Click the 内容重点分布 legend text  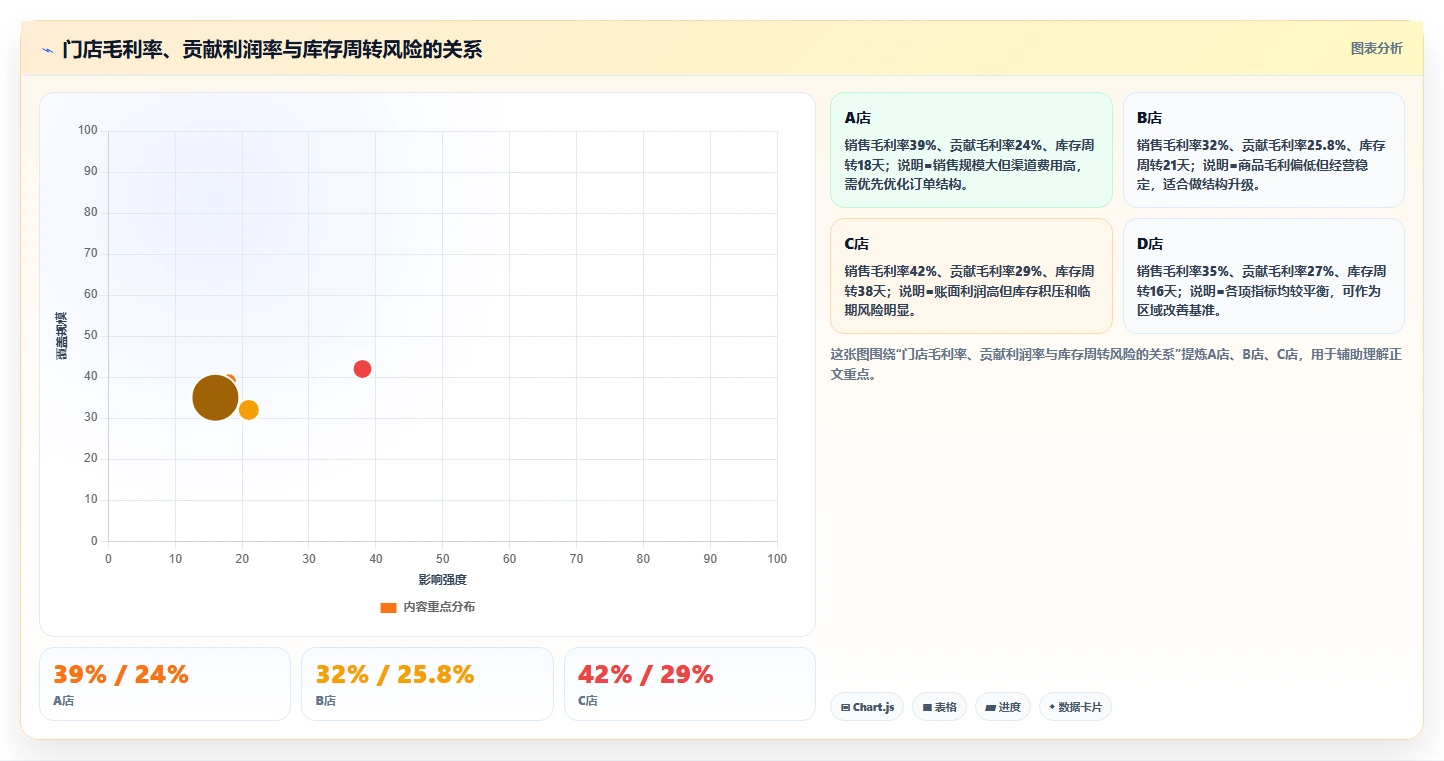pyautogui.click(x=439, y=607)
